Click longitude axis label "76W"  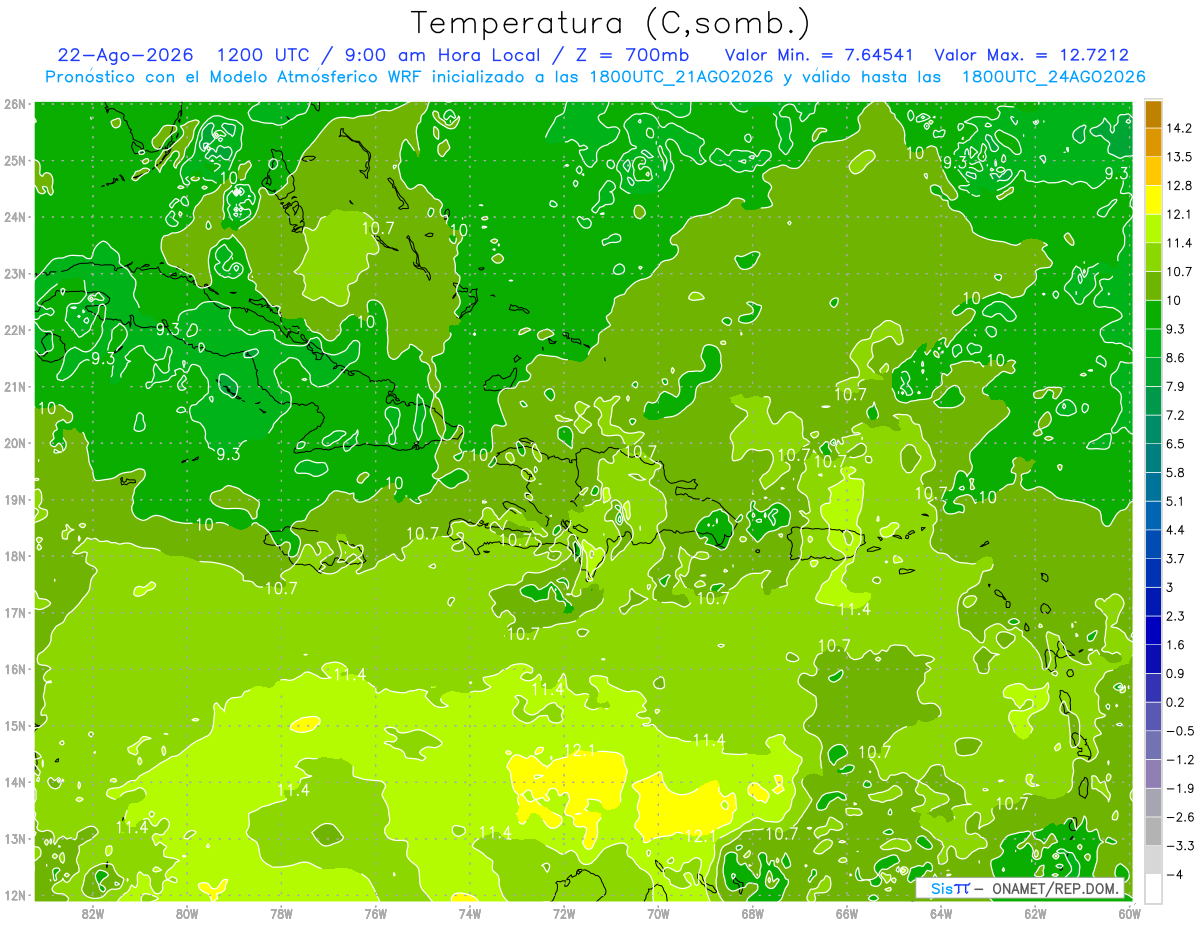click(375, 914)
